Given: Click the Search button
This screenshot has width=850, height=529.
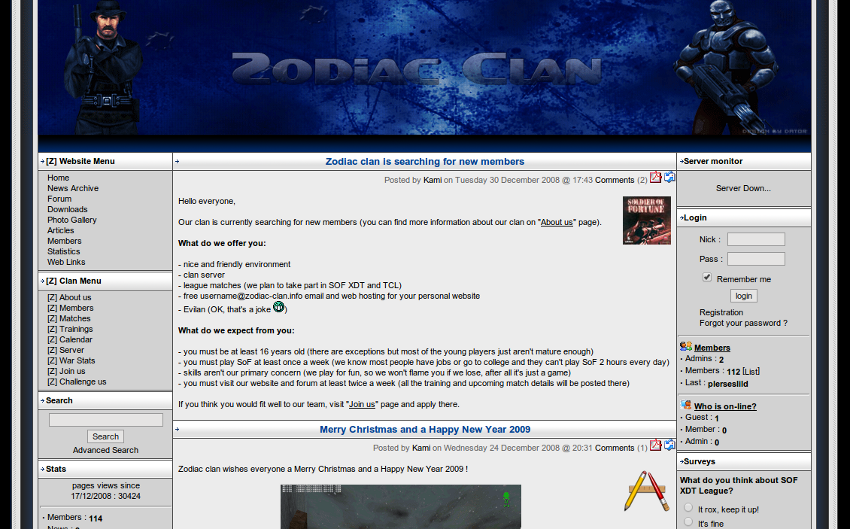Looking at the screenshot, I should (105, 436).
